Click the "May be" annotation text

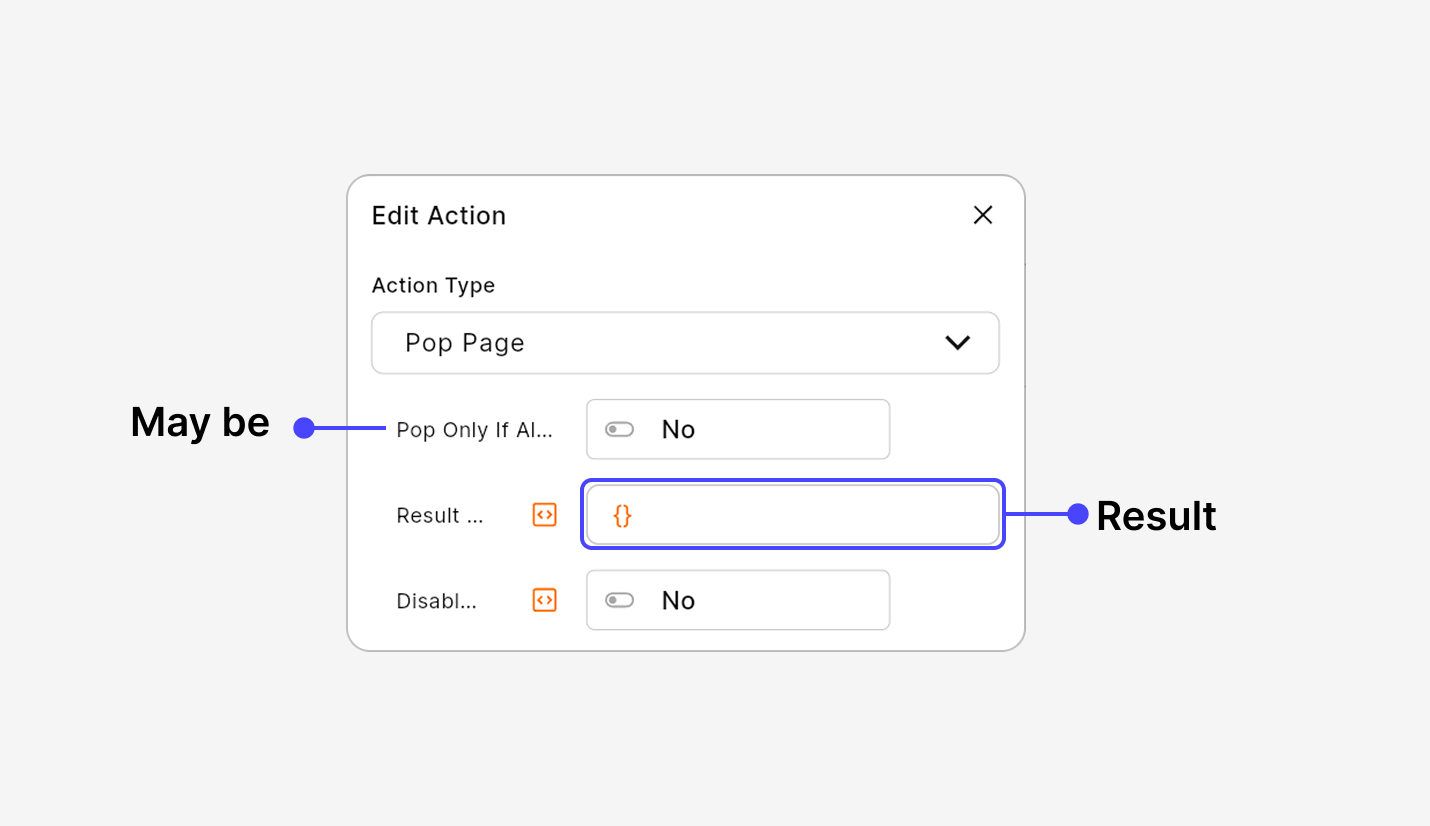point(200,422)
